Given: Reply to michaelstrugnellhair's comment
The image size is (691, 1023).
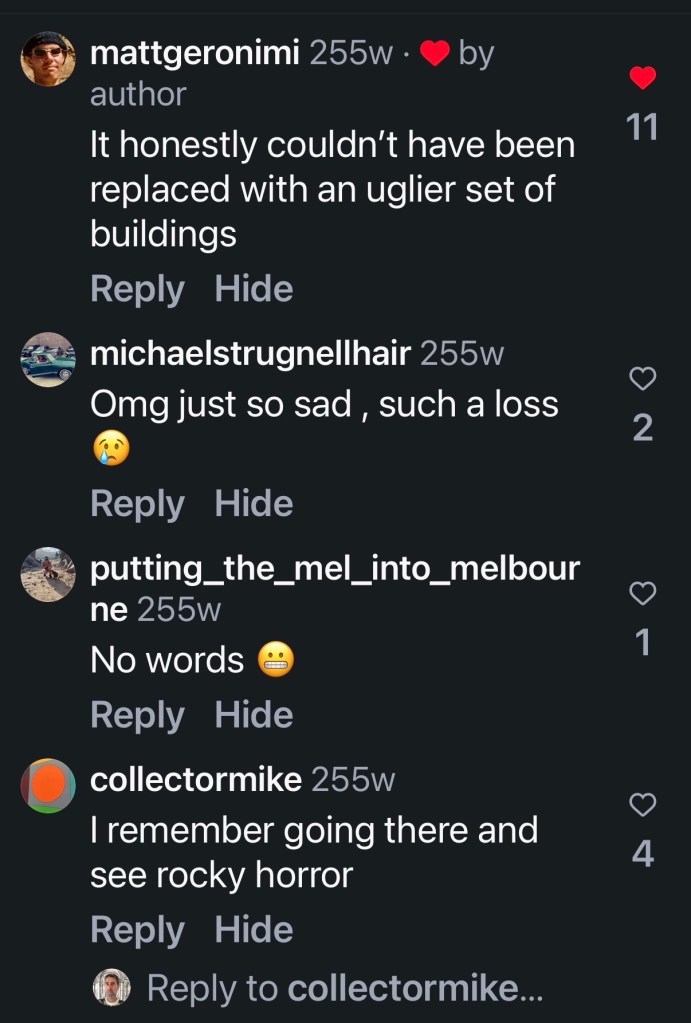Looking at the screenshot, I should (x=137, y=503).
